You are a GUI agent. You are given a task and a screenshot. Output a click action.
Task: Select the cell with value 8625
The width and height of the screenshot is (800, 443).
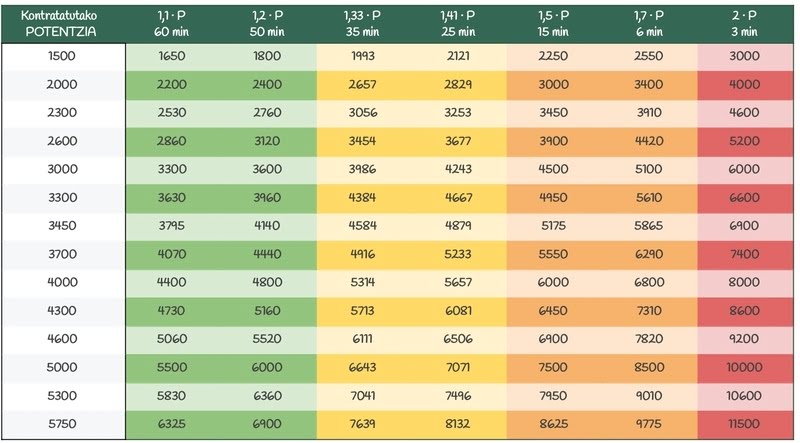[x=553, y=423]
